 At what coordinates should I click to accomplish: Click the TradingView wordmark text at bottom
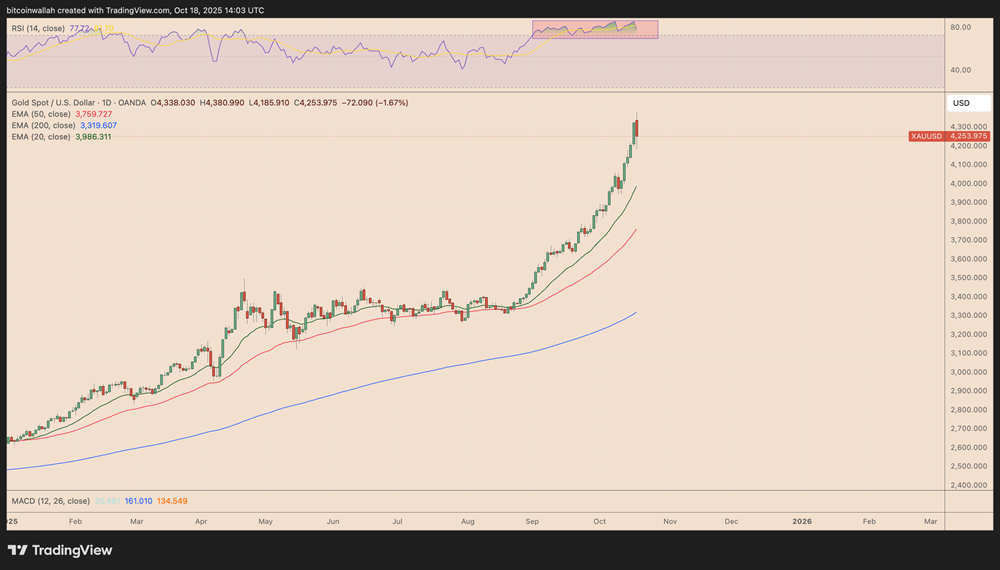(x=72, y=550)
